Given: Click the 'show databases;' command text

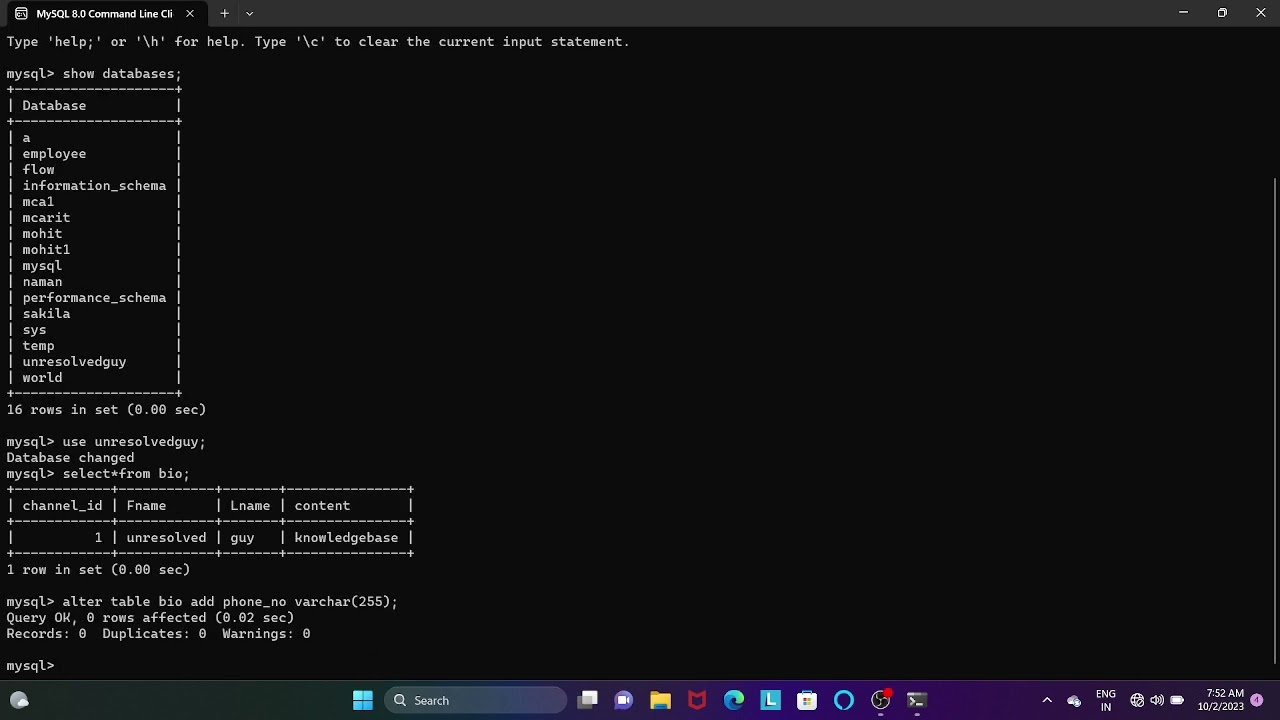Looking at the screenshot, I should [122, 74].
